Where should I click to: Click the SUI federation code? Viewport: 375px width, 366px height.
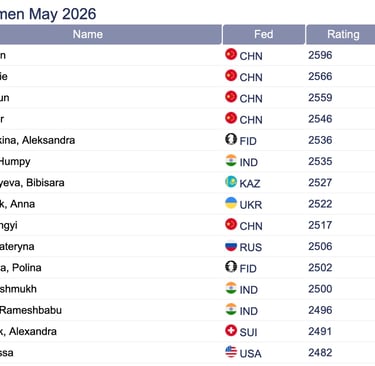coord(248,332)
